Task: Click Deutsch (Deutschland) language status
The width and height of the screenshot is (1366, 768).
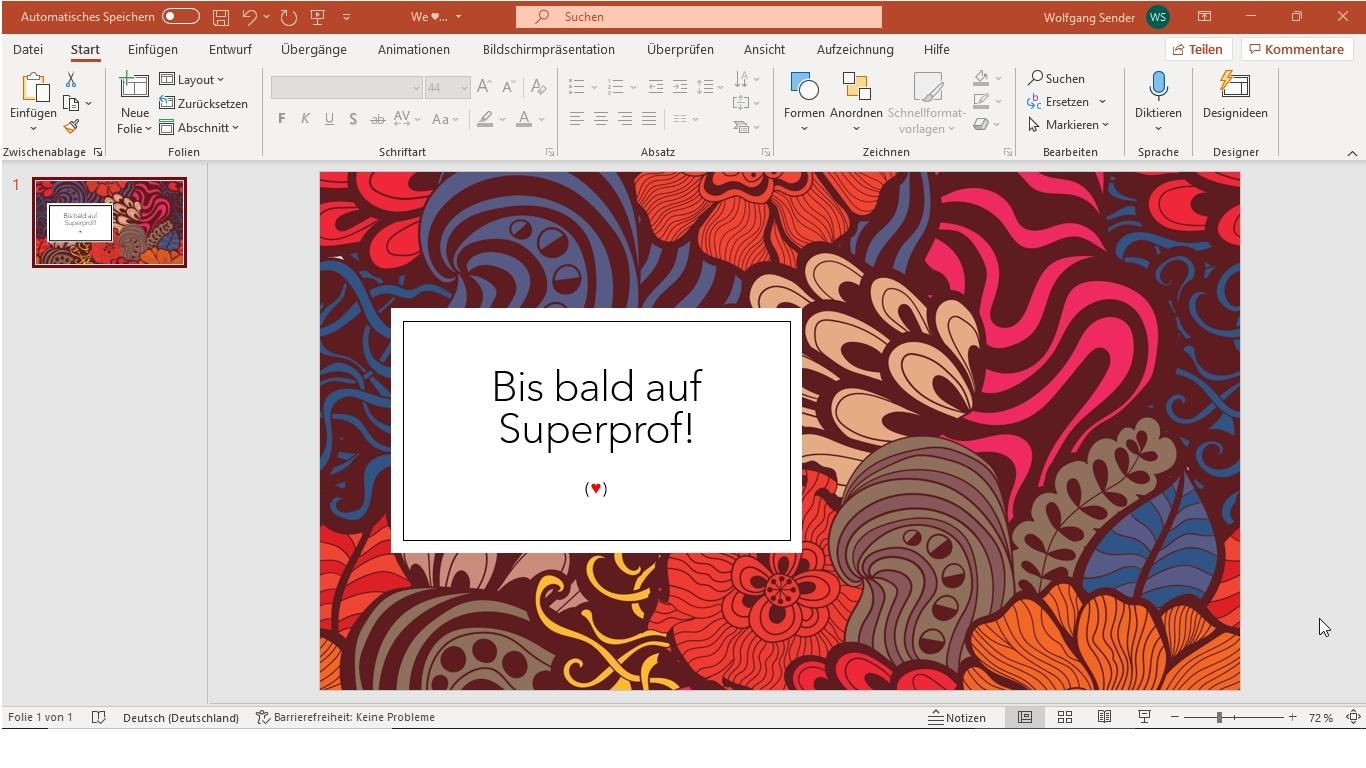Action: (181, 717)
